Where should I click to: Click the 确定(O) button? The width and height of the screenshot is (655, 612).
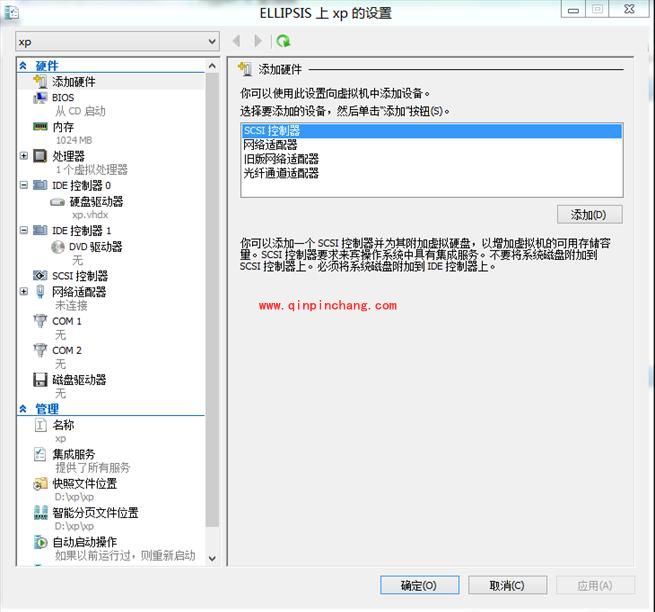(x=419, y=585)
